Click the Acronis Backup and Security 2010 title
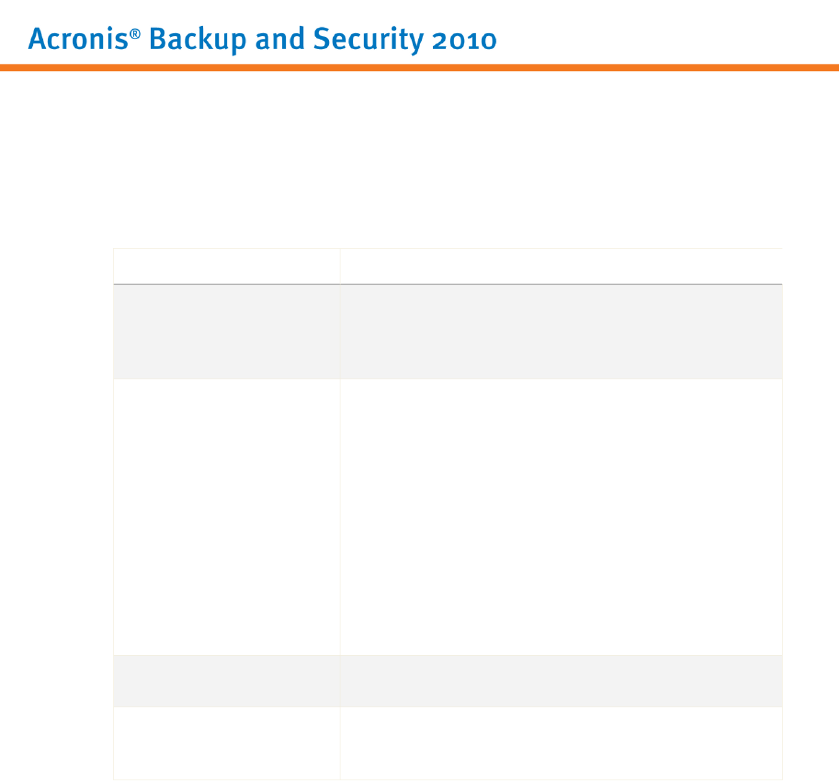The image size is (839, 781). (262, 40)
